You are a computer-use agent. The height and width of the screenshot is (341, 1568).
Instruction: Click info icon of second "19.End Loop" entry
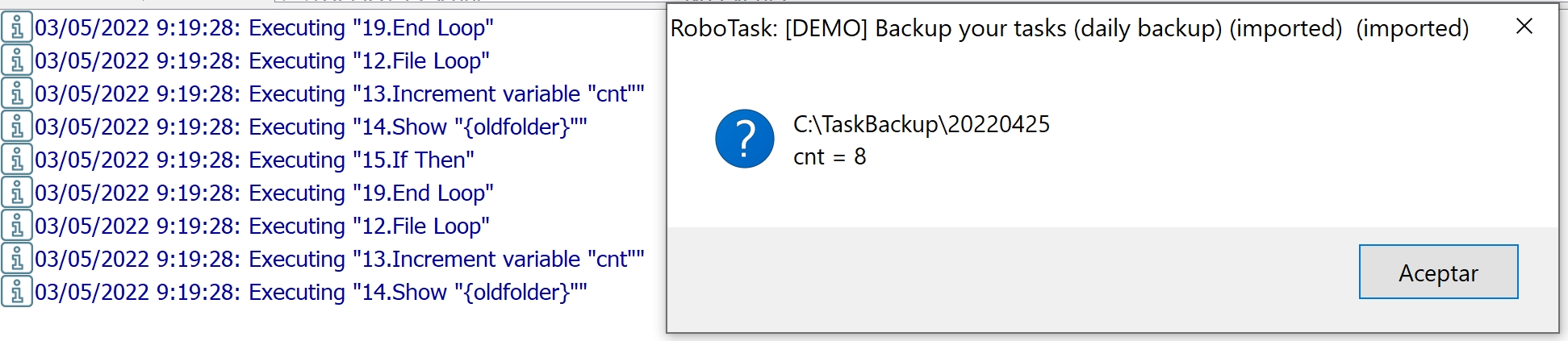coord(17,193)
